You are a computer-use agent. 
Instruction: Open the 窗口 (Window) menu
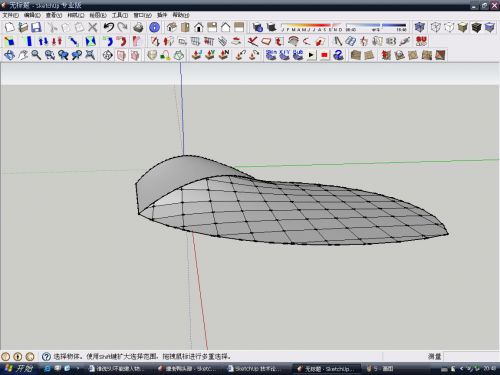click(x=142, y=15)
